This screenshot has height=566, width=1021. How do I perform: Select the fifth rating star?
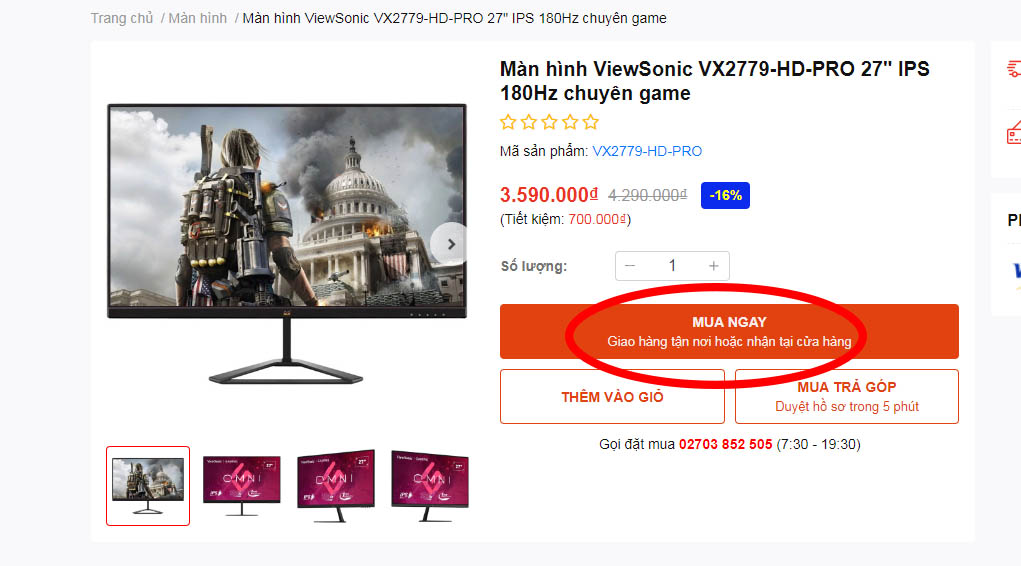point(591,122)
